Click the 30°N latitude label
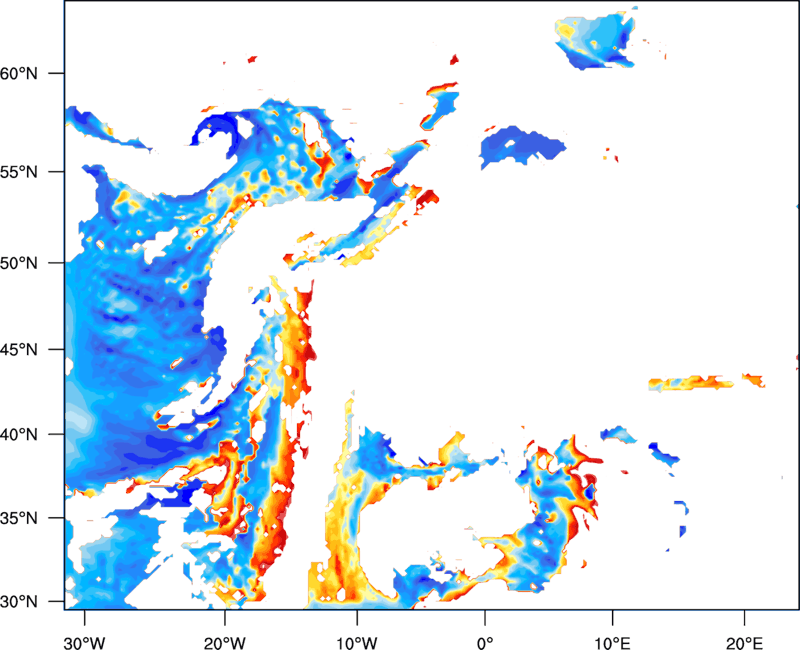Viewport: 800px width, 650px height. [x=19, y=602]
